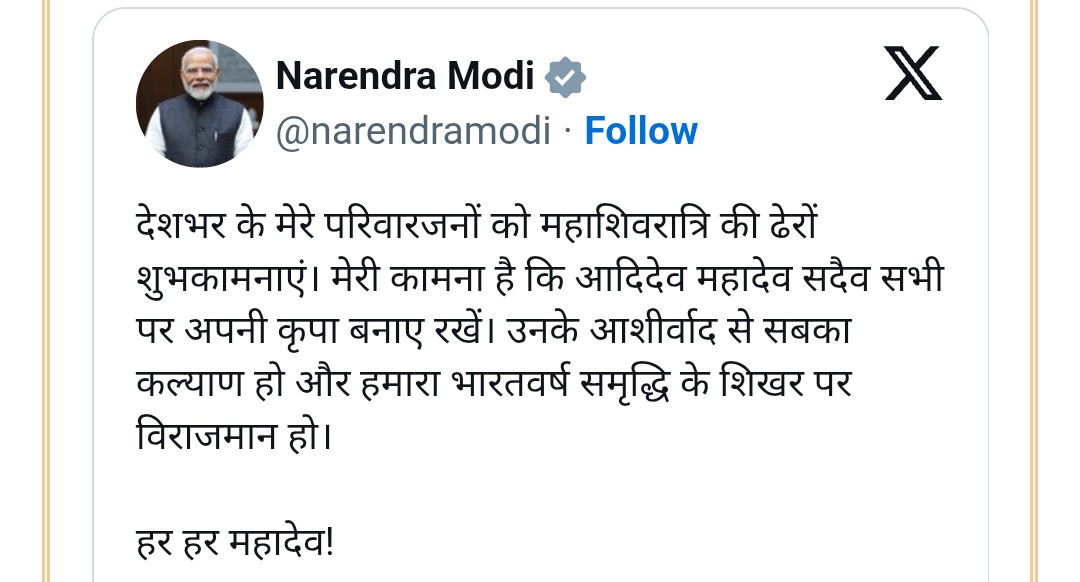1080x582 pixels.
Task: Open the Narendra Modi display name link
Action: [405, 76]
